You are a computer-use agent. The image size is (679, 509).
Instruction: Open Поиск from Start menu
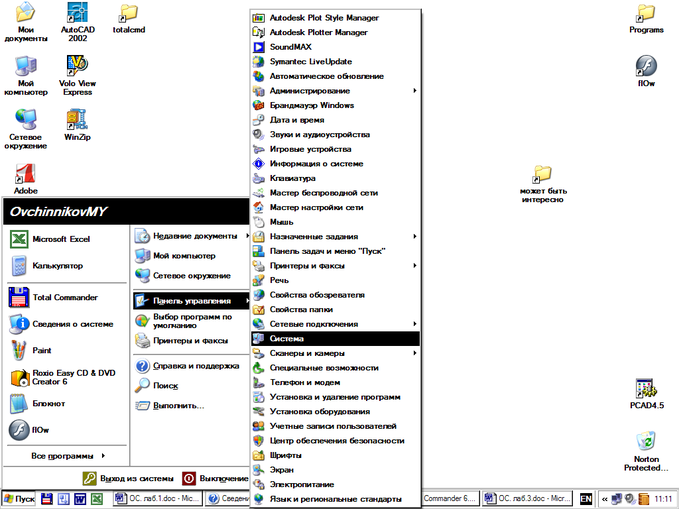191,386
